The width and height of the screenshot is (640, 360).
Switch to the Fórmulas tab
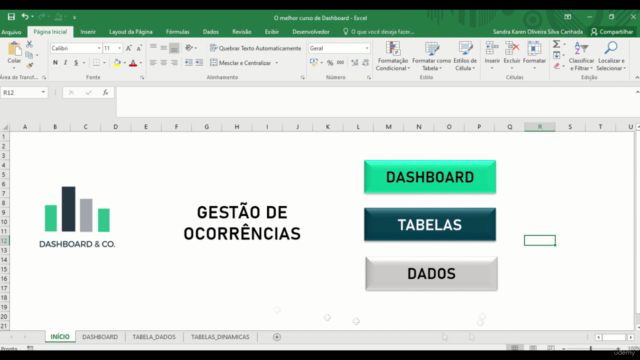point(178,32)
